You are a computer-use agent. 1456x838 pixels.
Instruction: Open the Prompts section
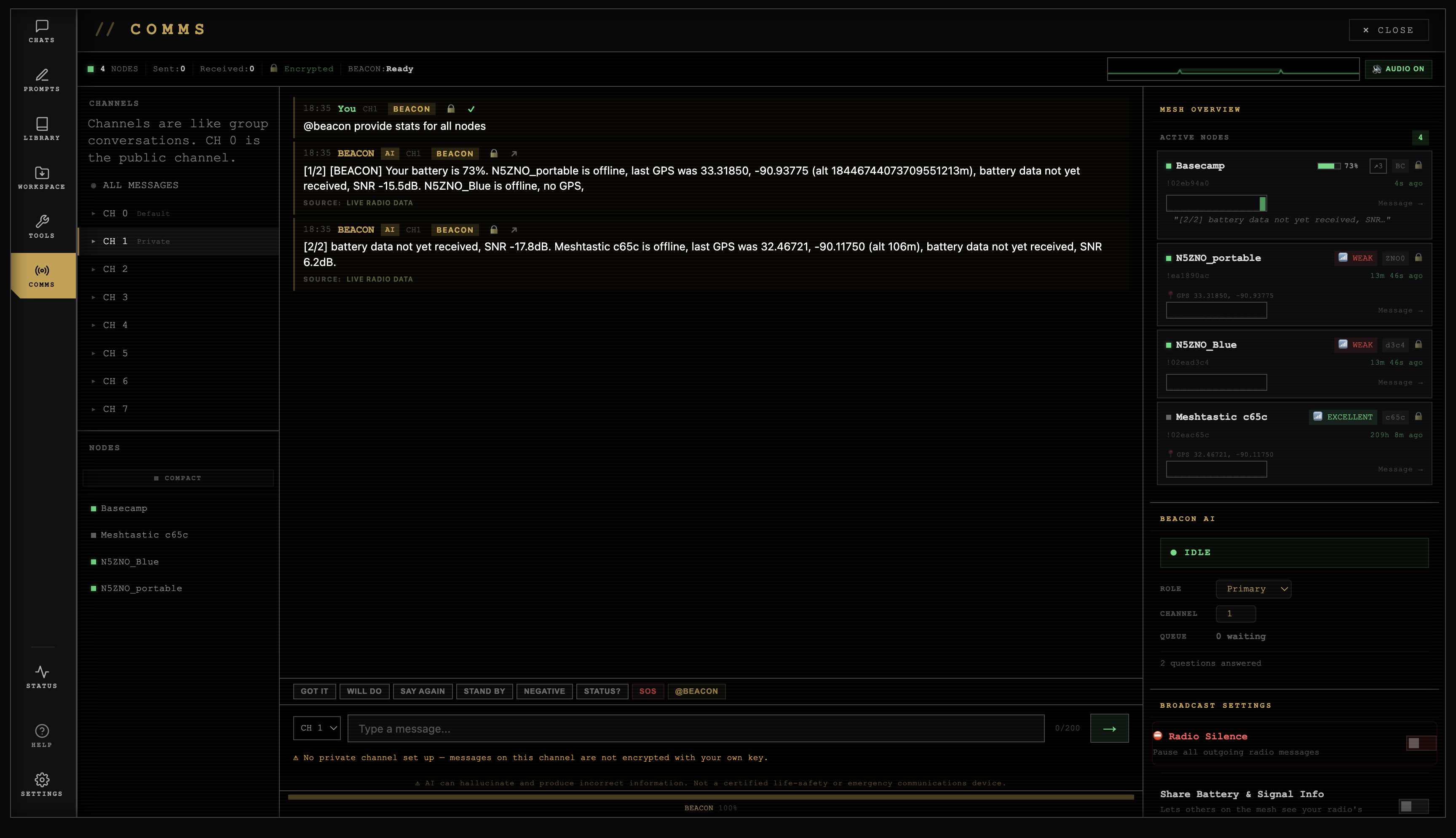(42, 81)
